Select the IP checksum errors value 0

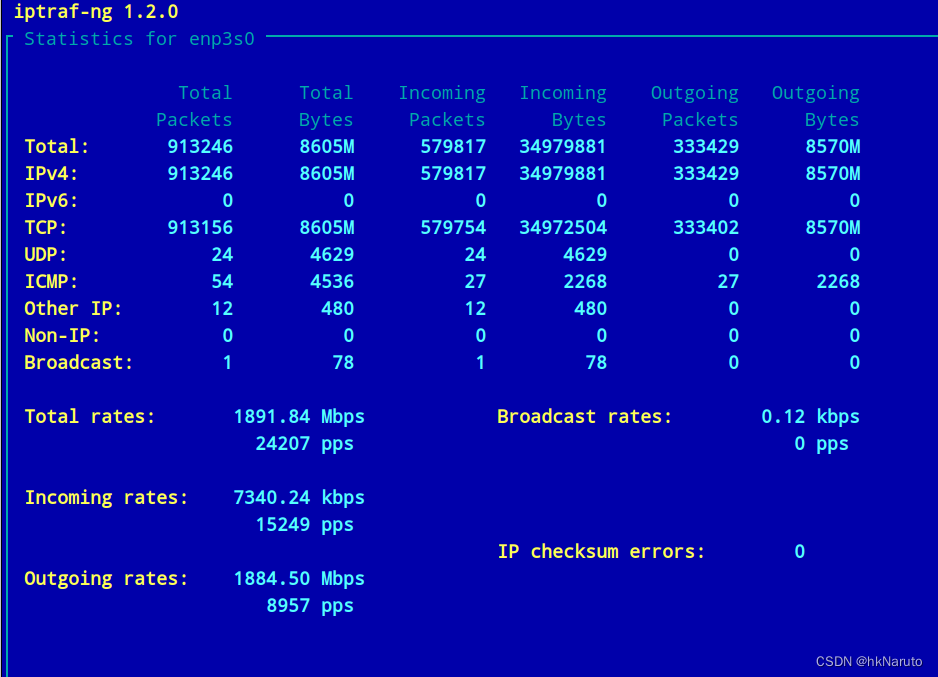point(800,551)
